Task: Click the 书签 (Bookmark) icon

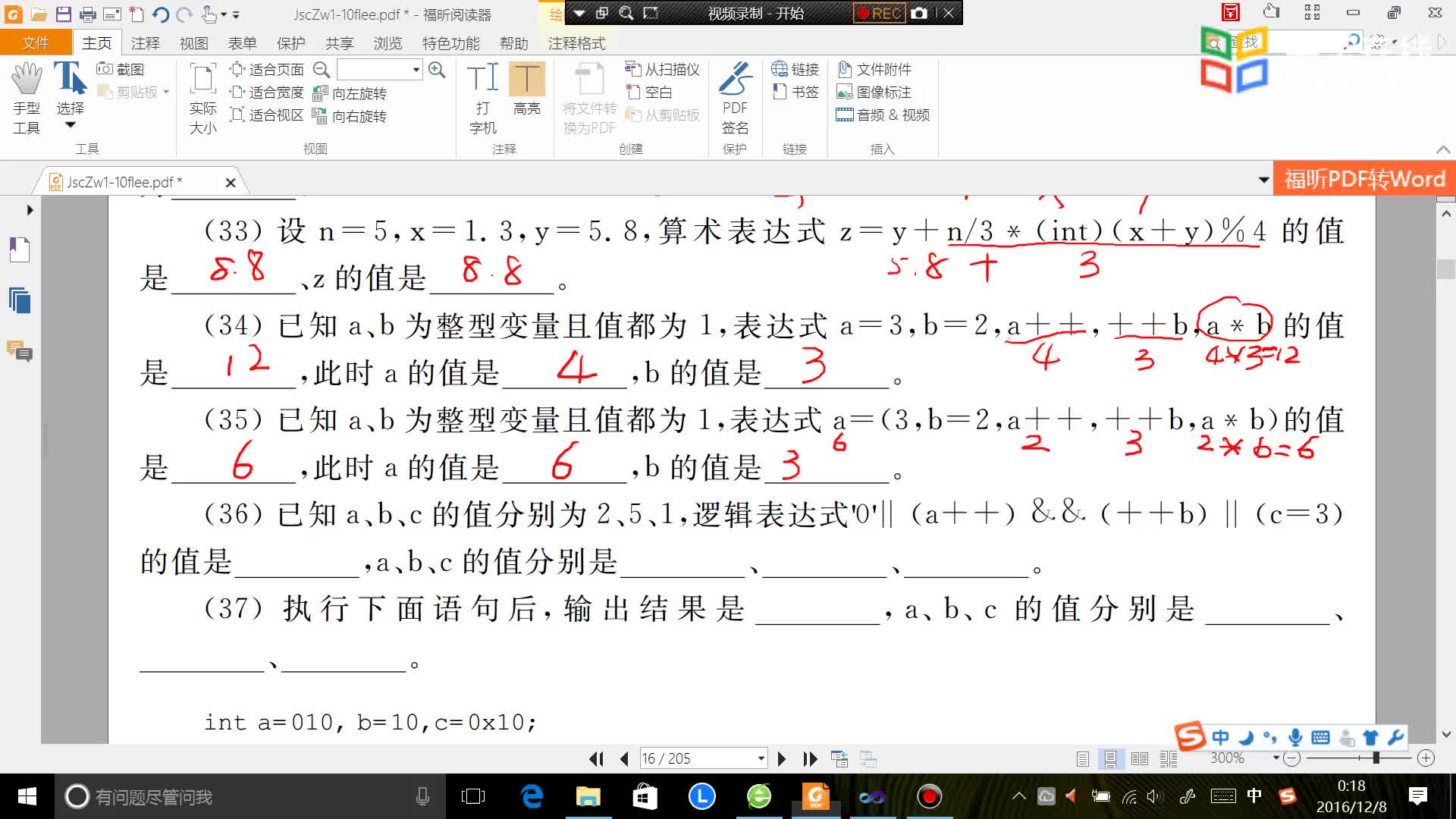Action: tap(780, 92)
